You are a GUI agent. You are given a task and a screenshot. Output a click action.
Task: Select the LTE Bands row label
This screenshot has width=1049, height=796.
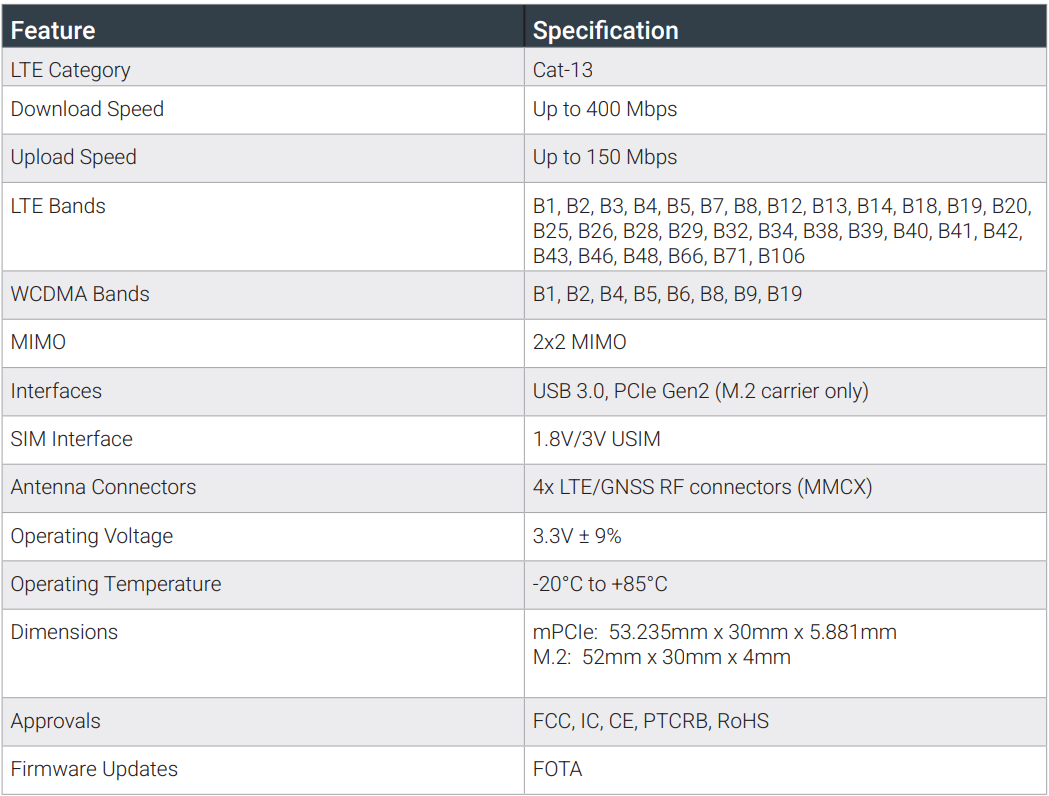[58, 206]
